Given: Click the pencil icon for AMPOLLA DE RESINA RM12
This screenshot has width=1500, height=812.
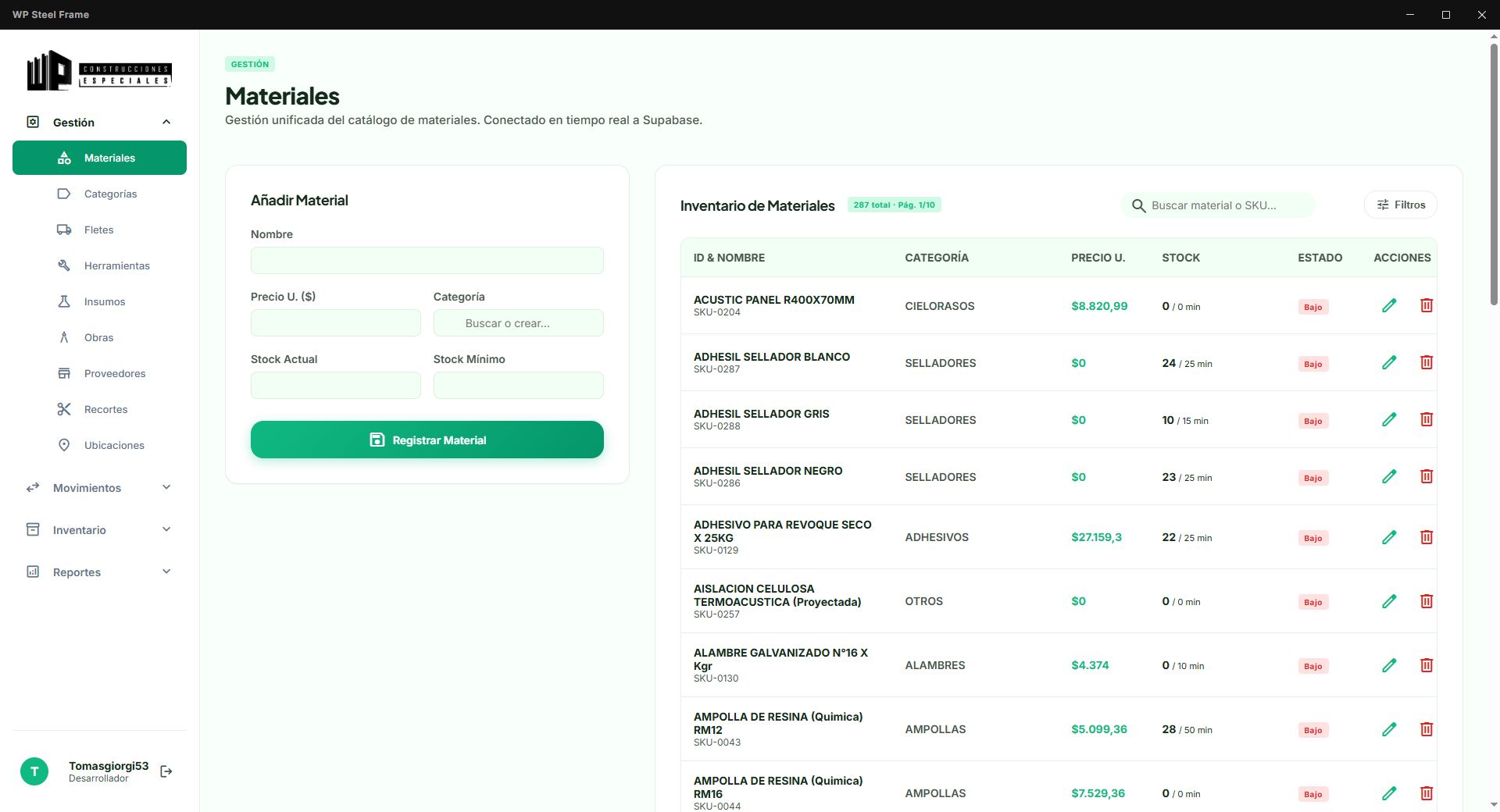Looking at the screenshot, I should (1390, 729).
